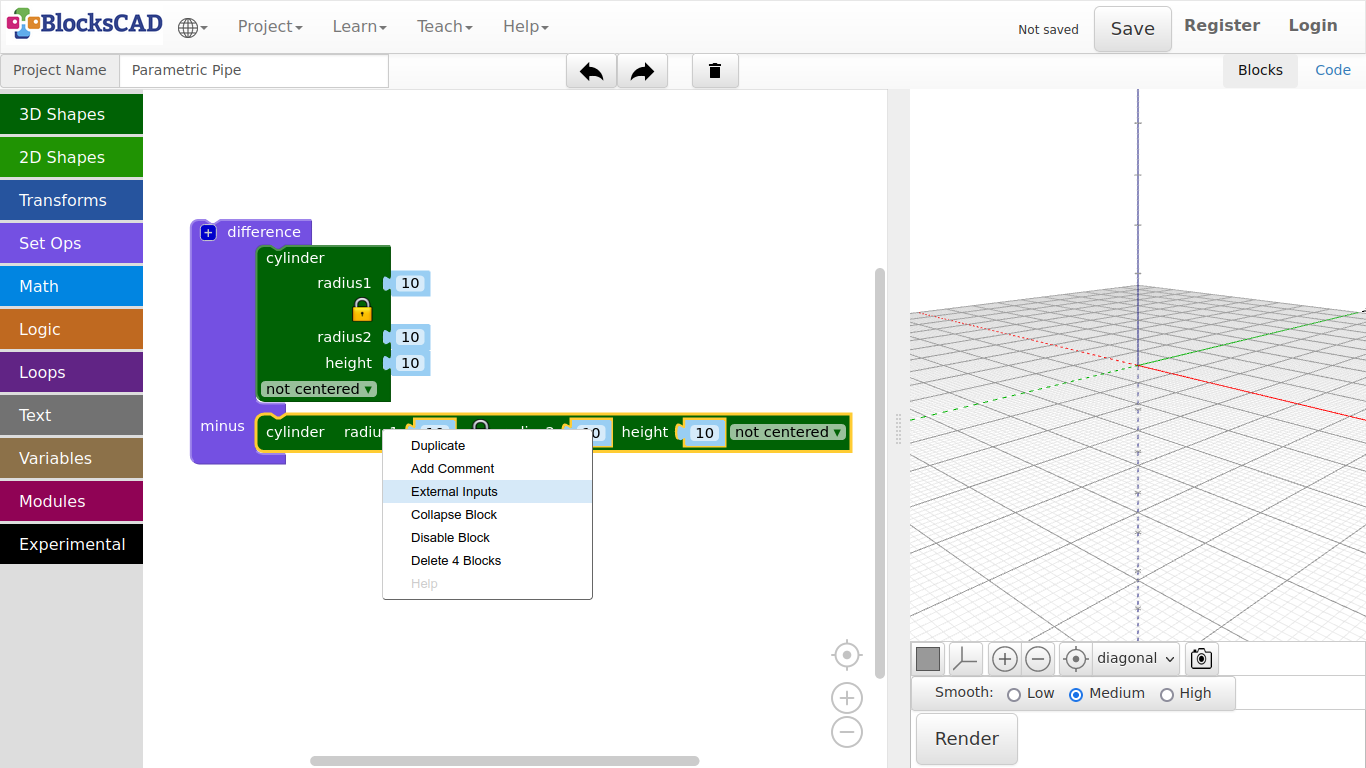Click the trash can delete icon

click(x=715, y=71)
